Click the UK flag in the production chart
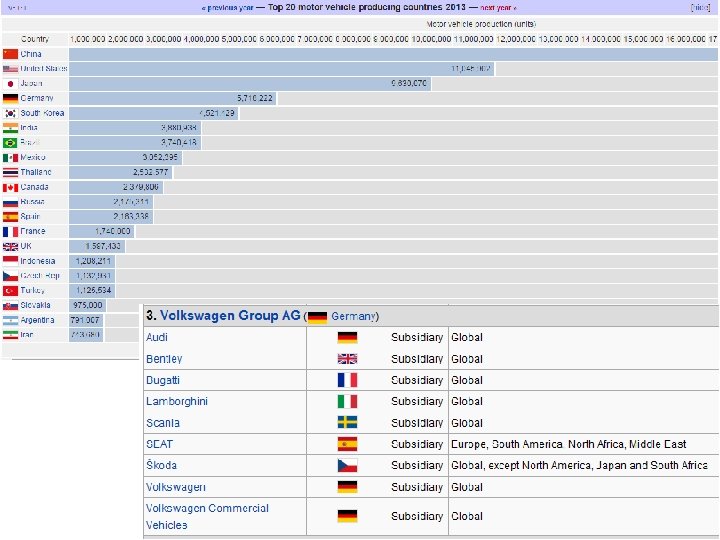This screenshot has height=540, width=720. (10, 247)
